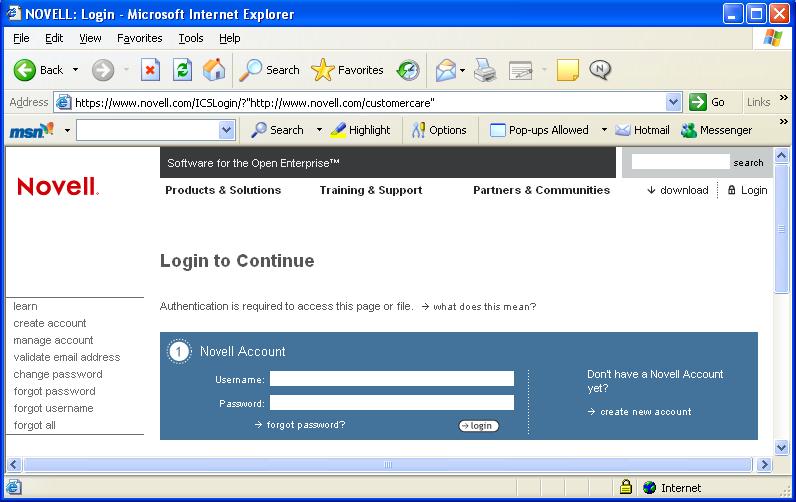The image size is (796, 502).
Task: Open the Edit menu
Action: click(x=54, y=38)
